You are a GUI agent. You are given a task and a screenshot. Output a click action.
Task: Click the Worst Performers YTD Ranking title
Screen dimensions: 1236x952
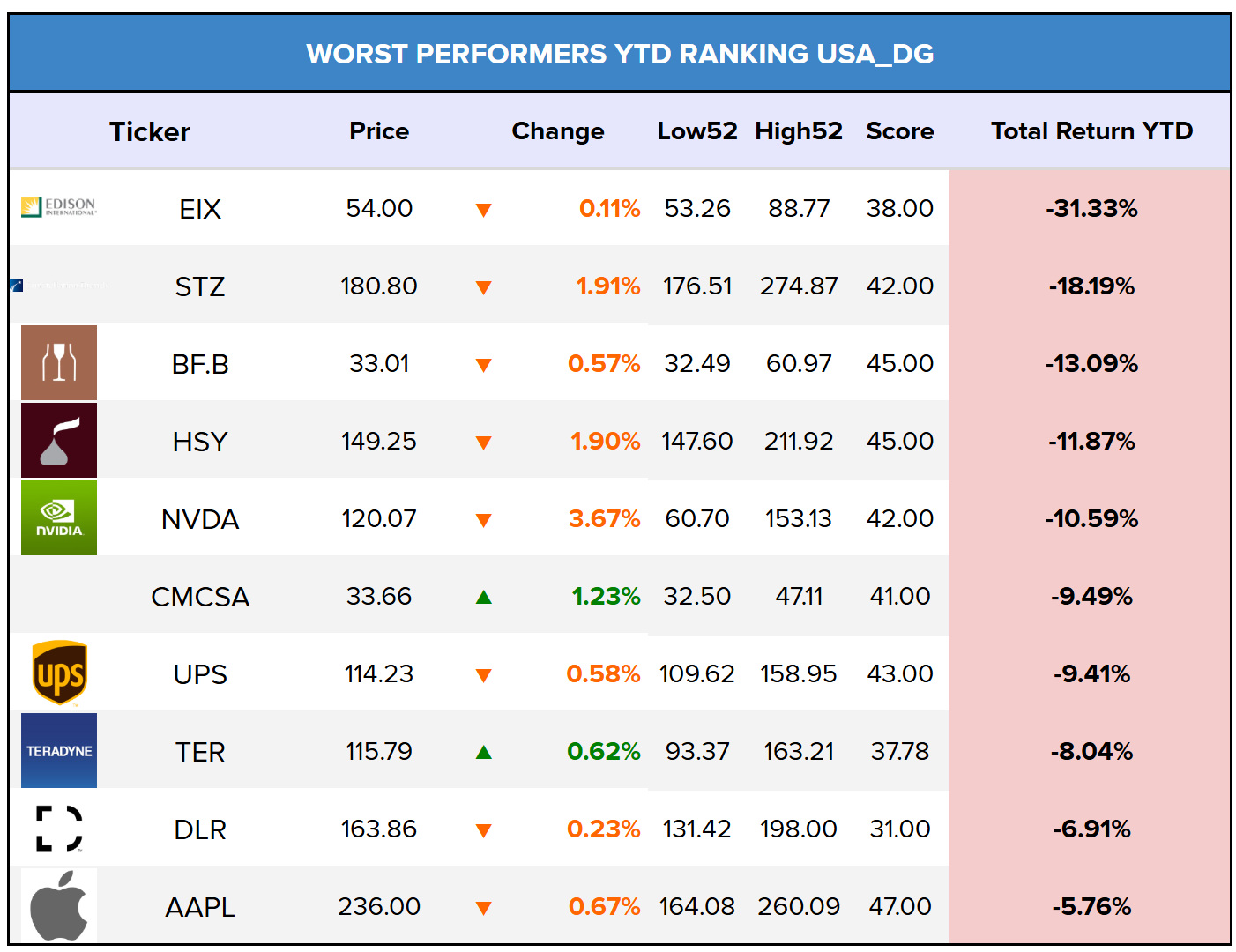coord(620,54)
